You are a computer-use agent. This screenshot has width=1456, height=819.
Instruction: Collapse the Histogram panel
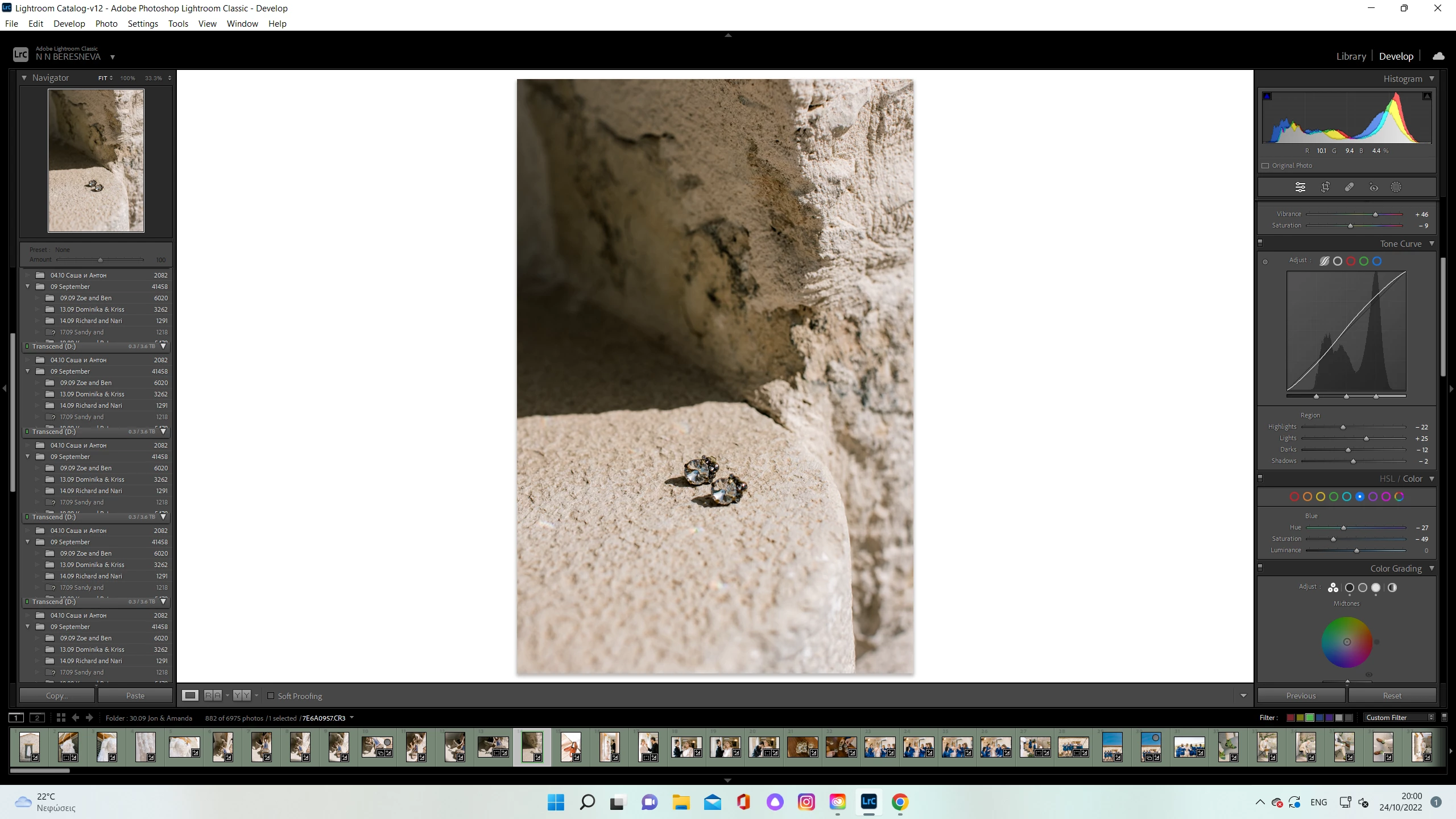point(1432,78)
